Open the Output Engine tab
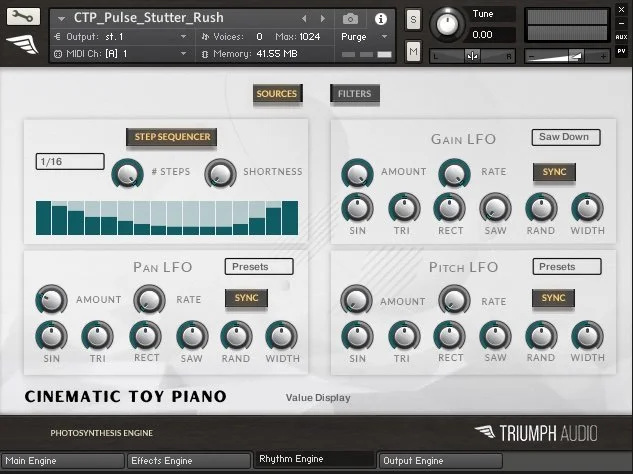Viewport: 633px width, 474px height. pos(440,461)
